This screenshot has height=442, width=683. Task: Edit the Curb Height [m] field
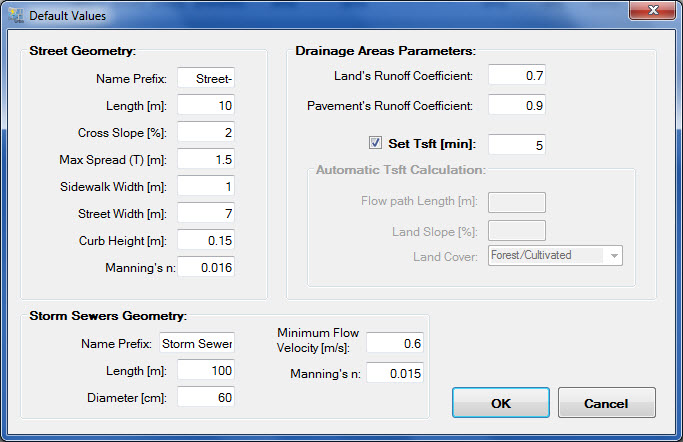tap(206, 240)
